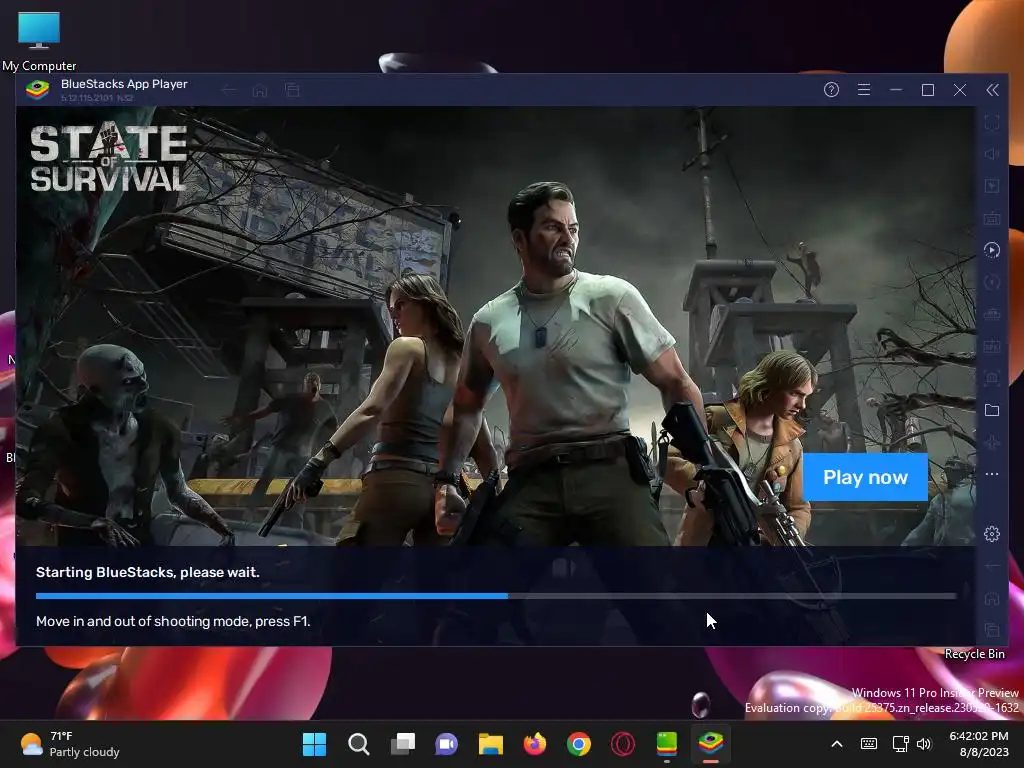Viewport: 1024px width, 768px height.
Task: Open Task View on the taskbar
Action: pos(402,744)
